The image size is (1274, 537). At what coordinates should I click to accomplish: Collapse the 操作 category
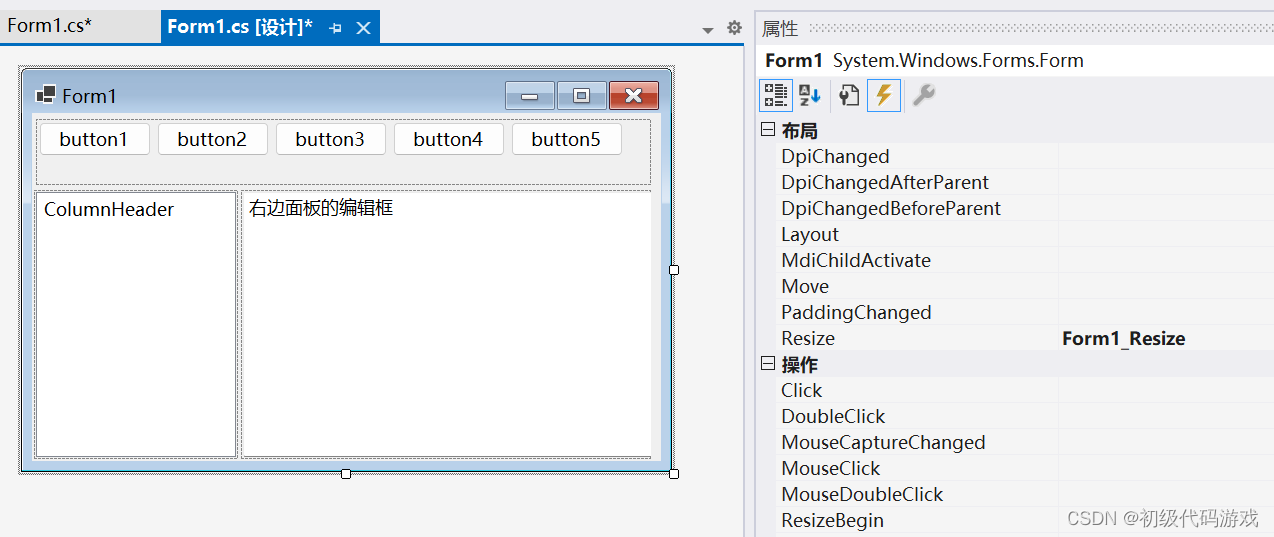click(768, 364)
